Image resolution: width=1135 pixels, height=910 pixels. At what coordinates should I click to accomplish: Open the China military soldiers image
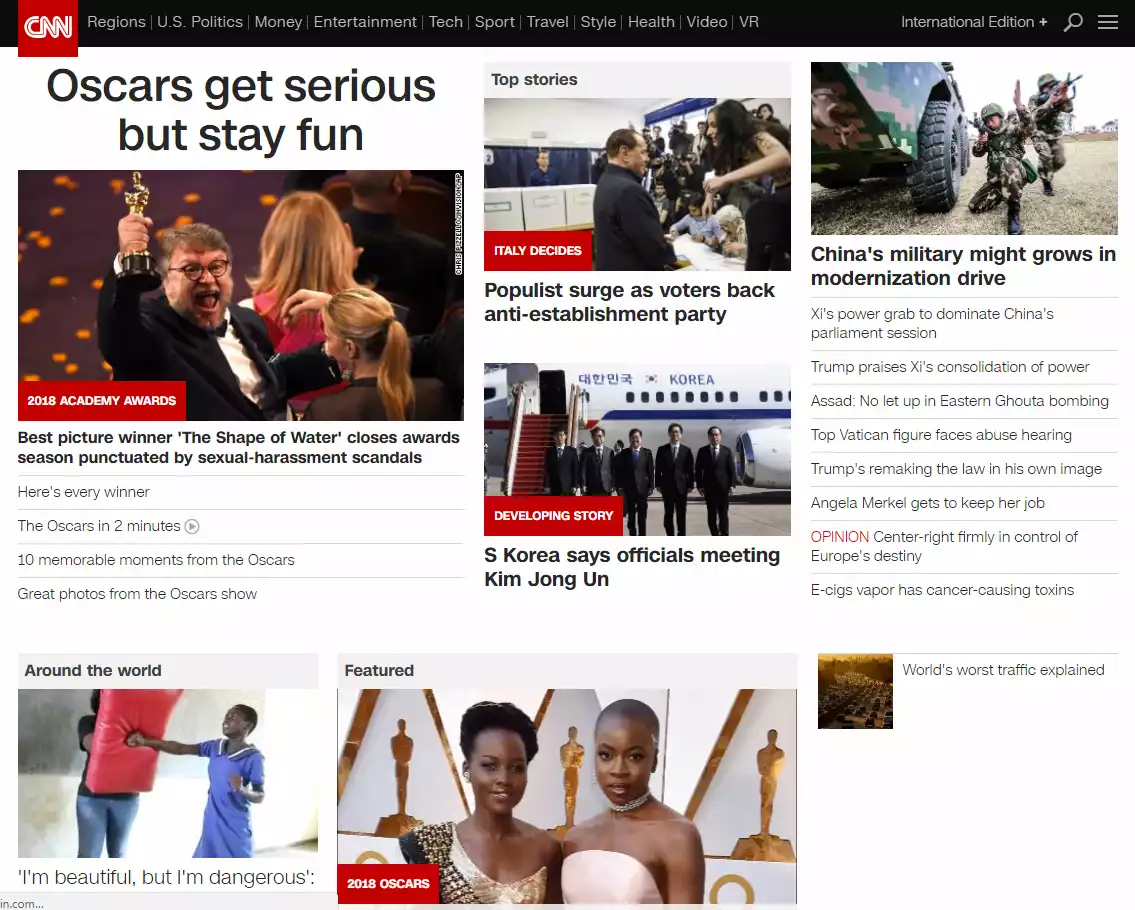[x=964, y=148]
